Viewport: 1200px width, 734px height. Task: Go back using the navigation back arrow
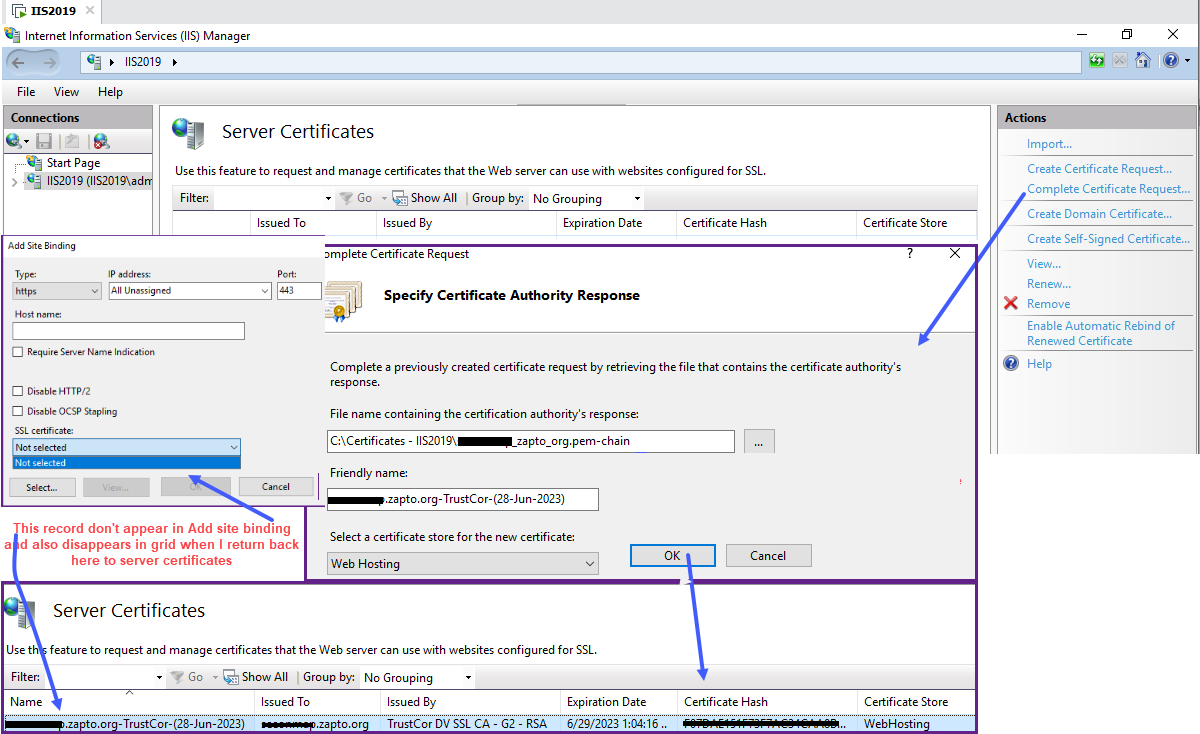click(x=19, y=62)
